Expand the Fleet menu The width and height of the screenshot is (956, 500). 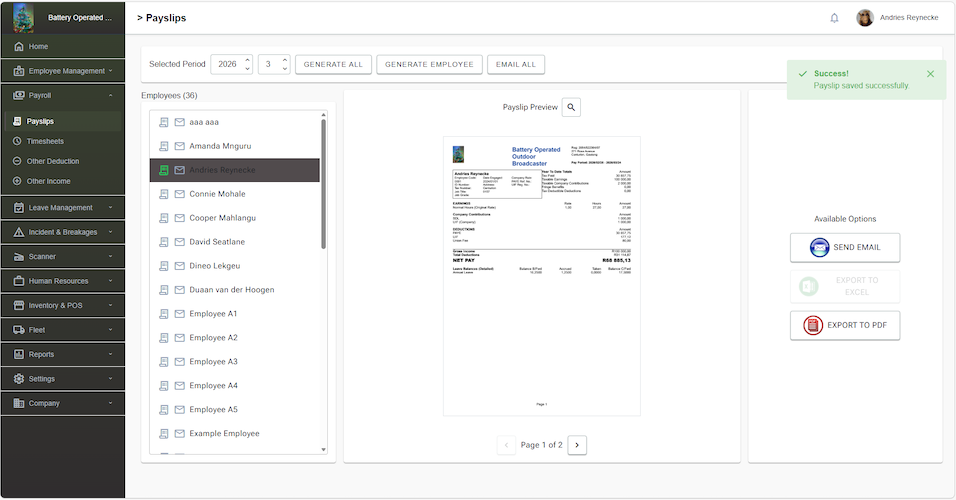click(x=63, y=330)
